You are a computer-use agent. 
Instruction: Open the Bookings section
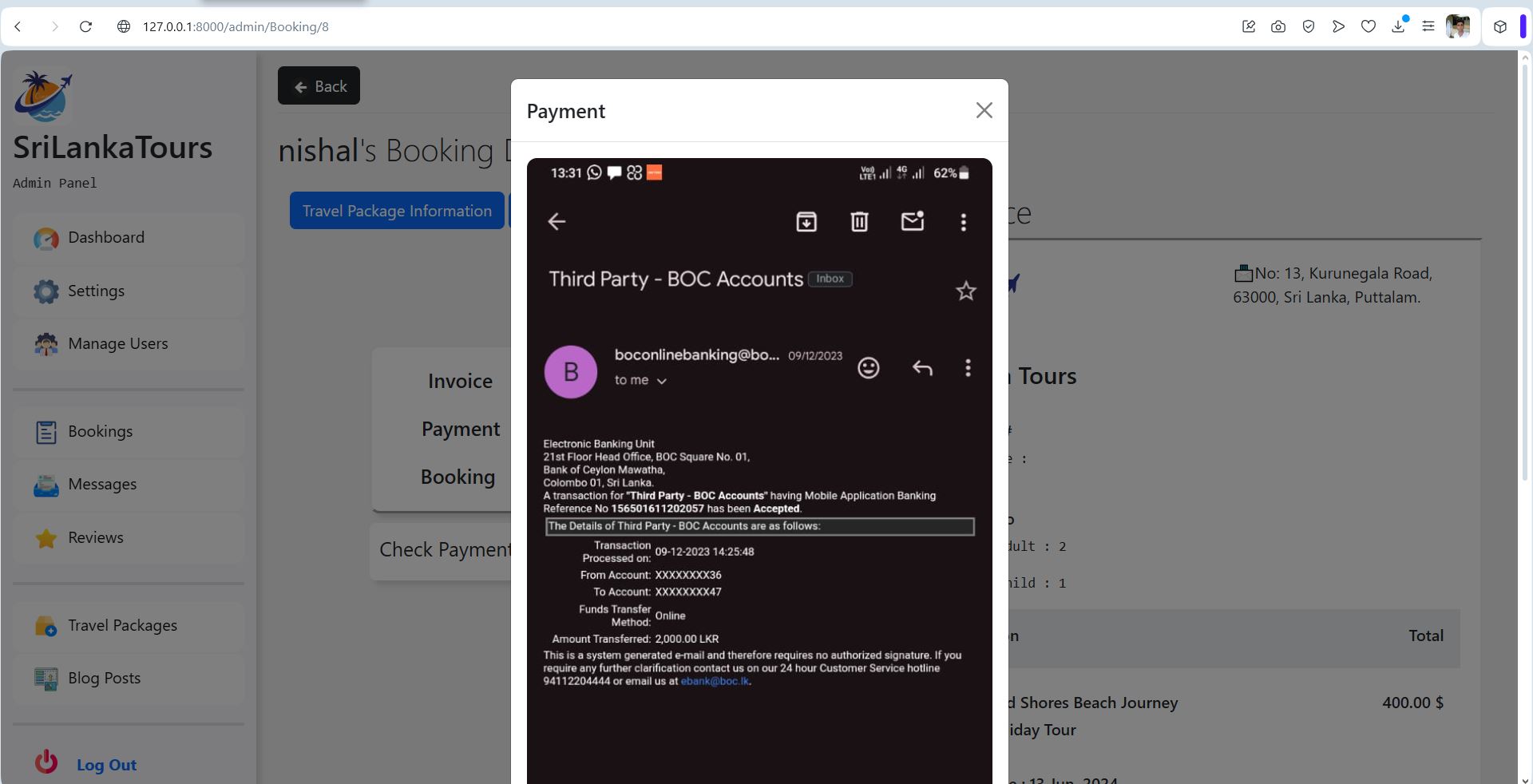[x=129, y=431]
